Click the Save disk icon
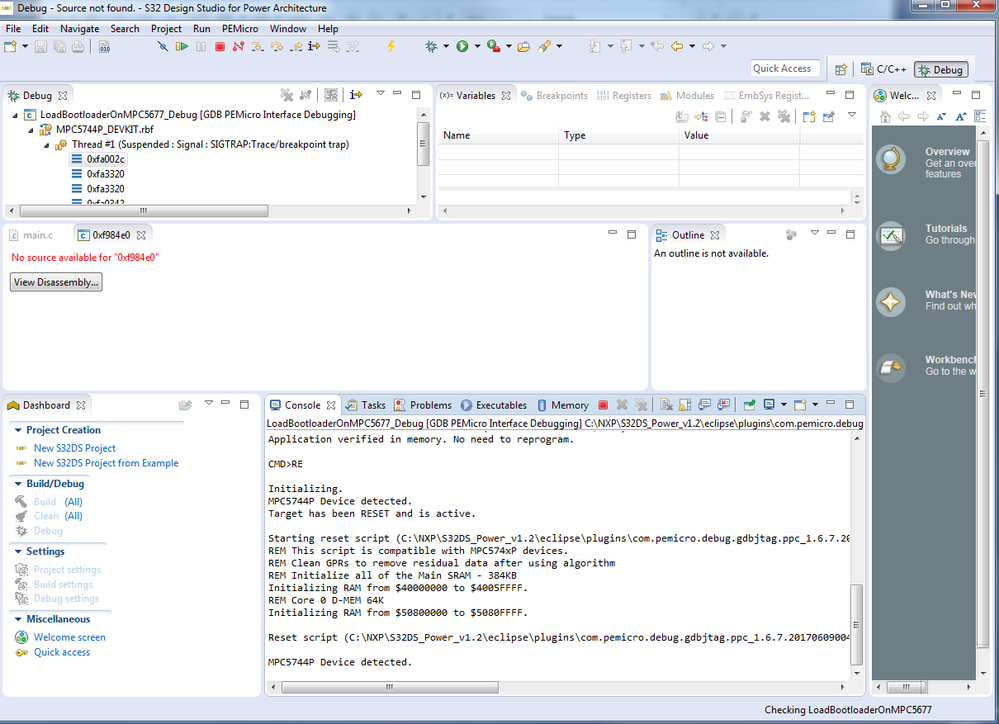 click(x=41, y=46)
